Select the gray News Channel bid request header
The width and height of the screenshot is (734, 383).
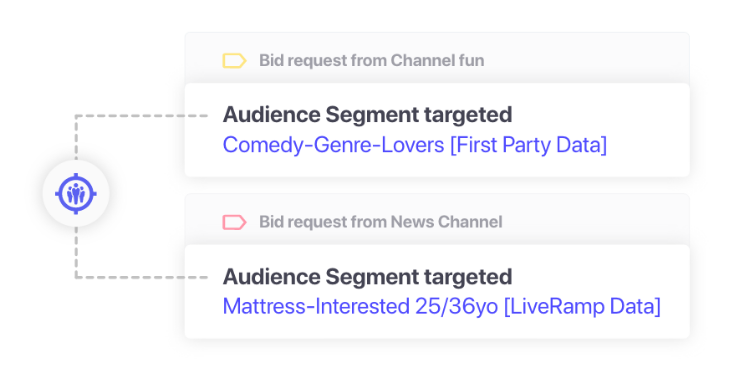click(x=437, y=219)
